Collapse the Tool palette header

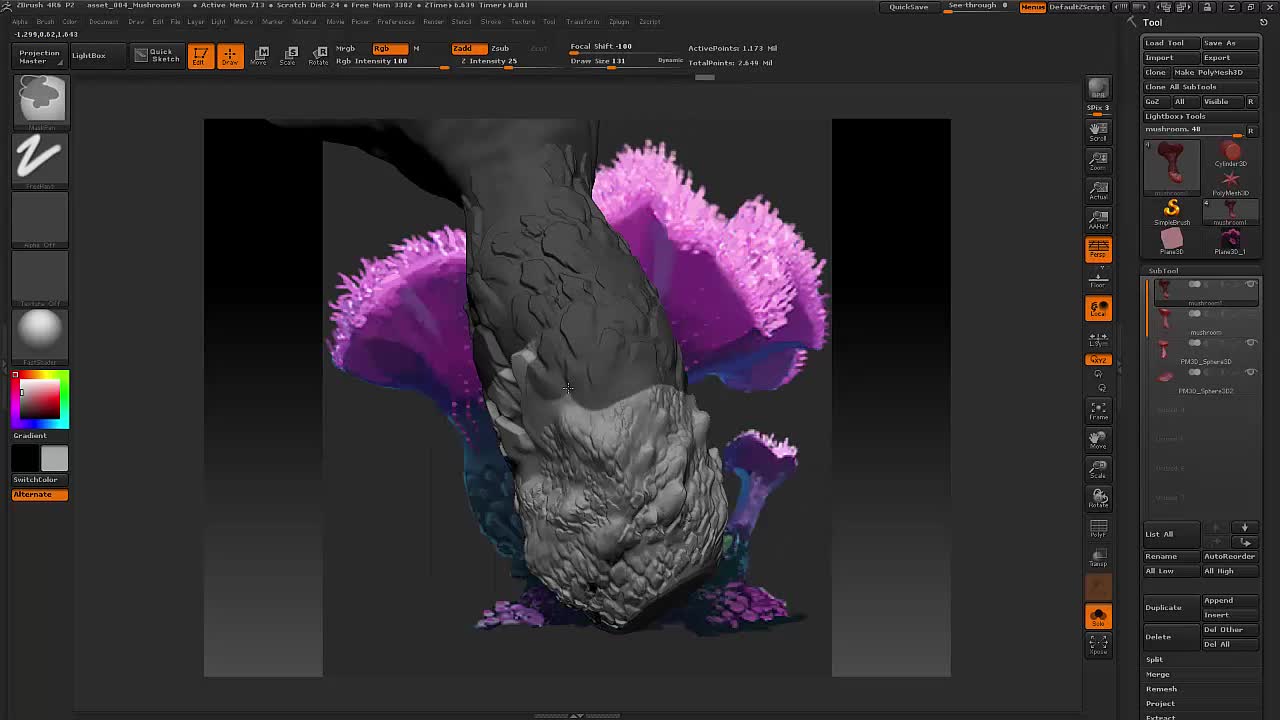(1151, 21)
